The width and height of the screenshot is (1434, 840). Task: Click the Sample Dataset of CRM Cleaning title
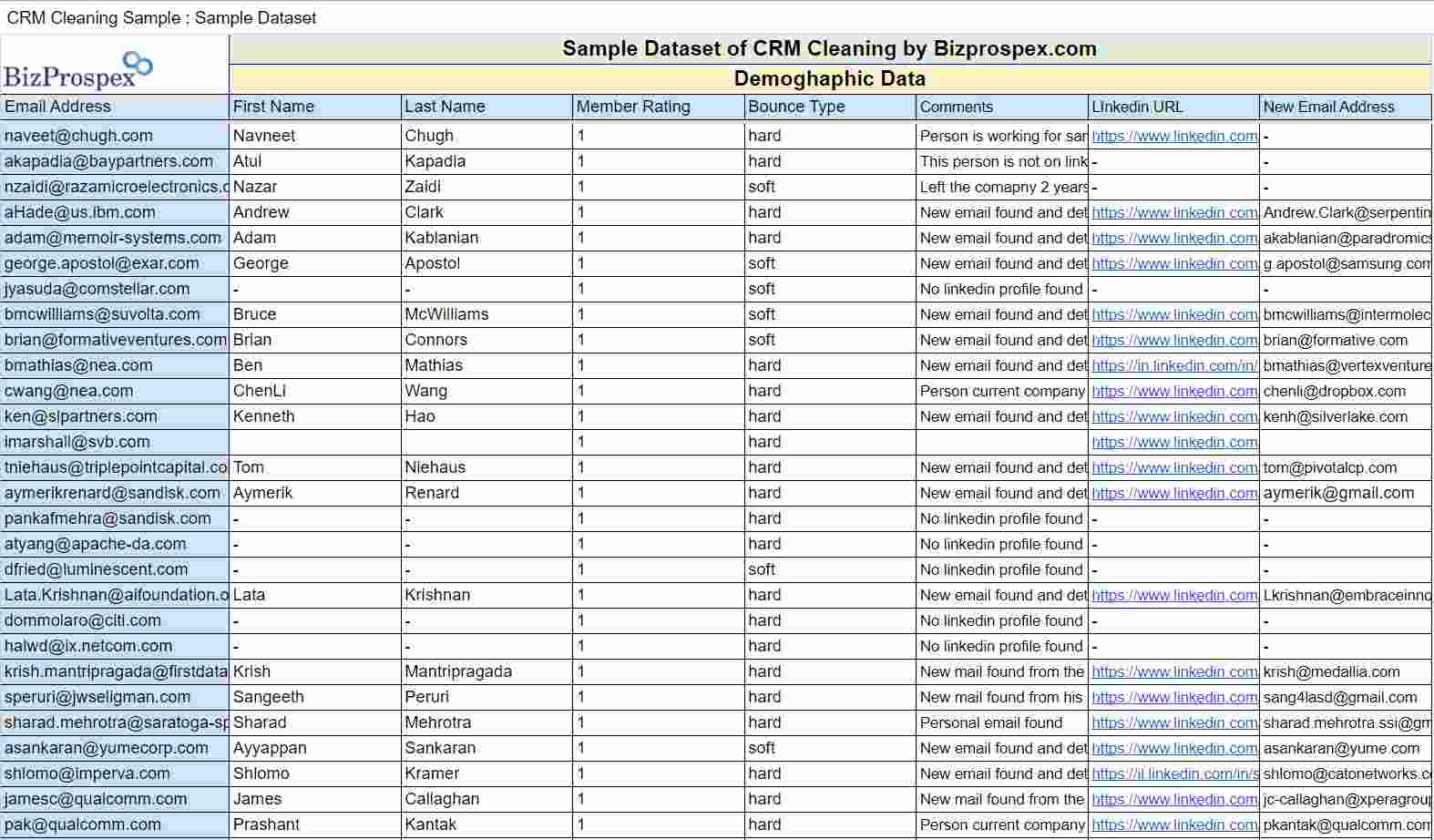[x=829, y=49]
